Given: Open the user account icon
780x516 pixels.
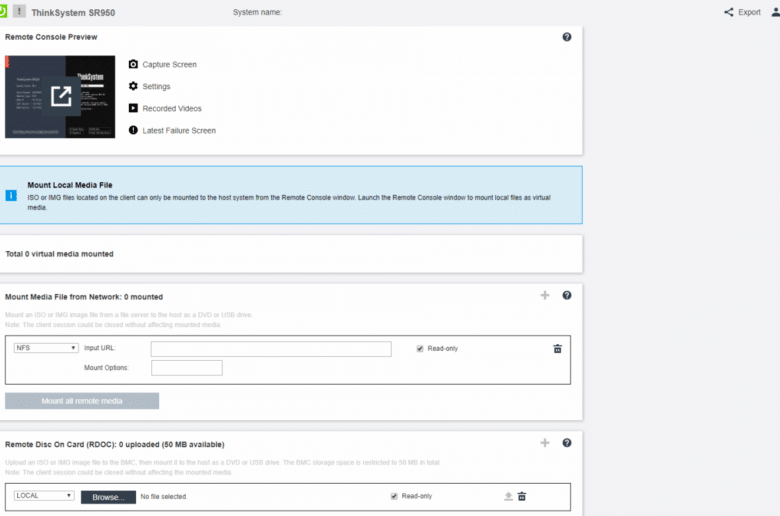Looking at the screenshot, I should pyautogui.click(x=776, y=12).
